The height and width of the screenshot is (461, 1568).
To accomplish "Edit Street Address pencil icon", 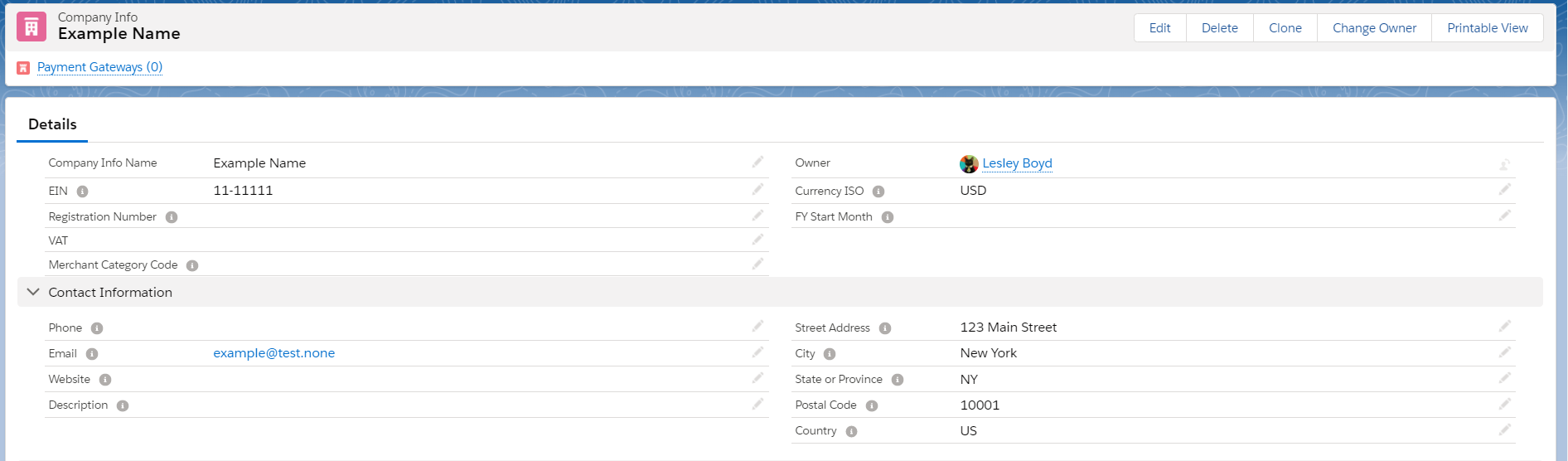I will coord(1505,326).
